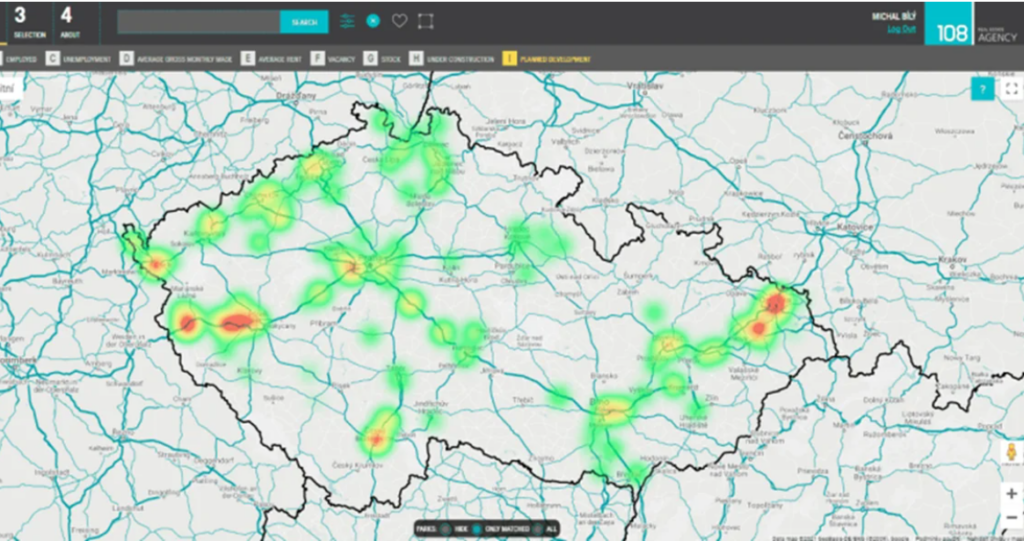Image resolution: width=1024 pixels, height=541 pixels.
Task: Focus the search input field
Action: click(x=198, y=22)
